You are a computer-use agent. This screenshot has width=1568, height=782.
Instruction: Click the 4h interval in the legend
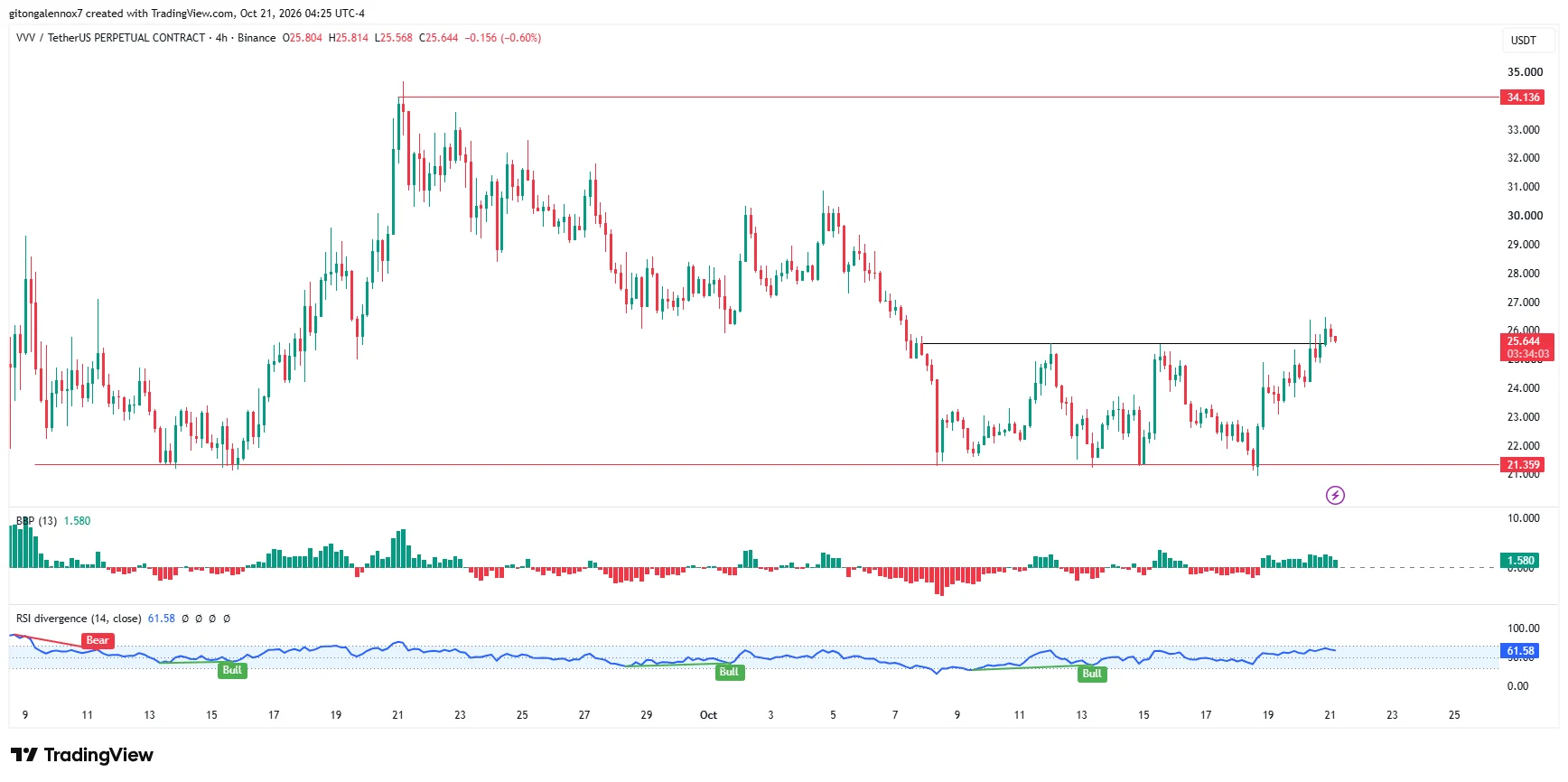pos(221,38)
